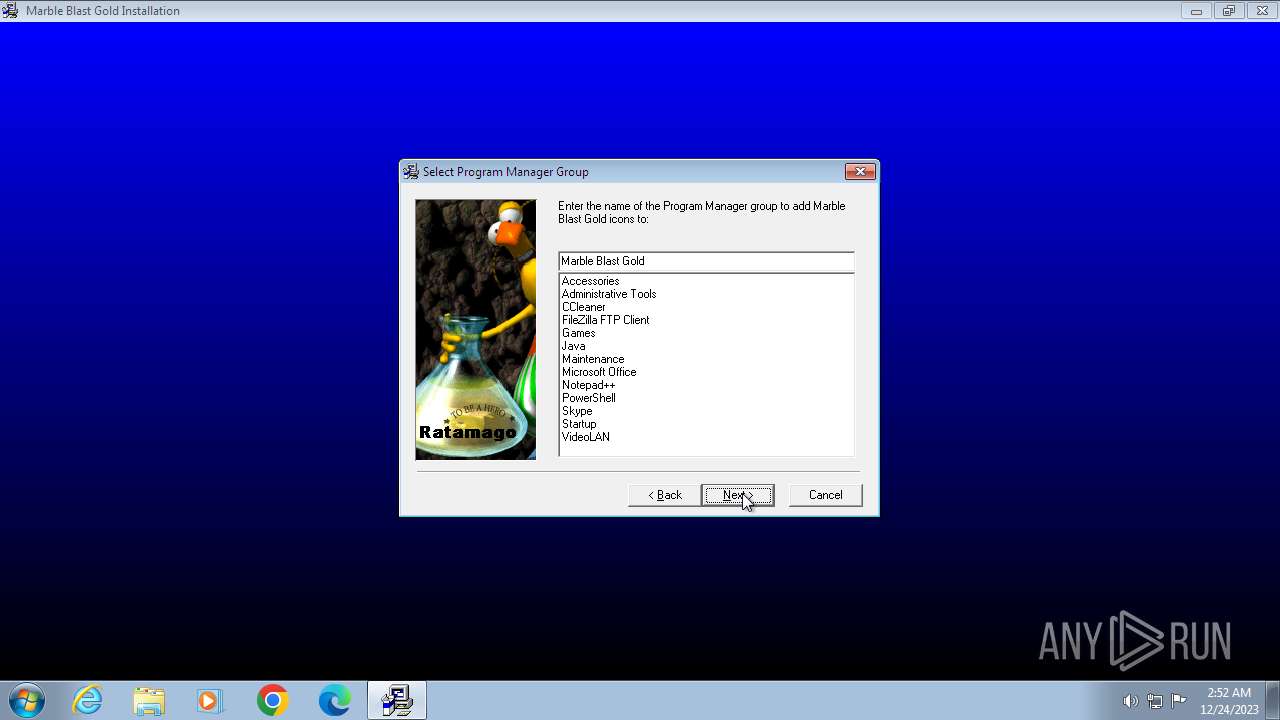Image resolution: width=1280 pixels, height=720 pixels.
Task: Launch Internet Explorer from taskbar
Action: [x=88, y=701]
